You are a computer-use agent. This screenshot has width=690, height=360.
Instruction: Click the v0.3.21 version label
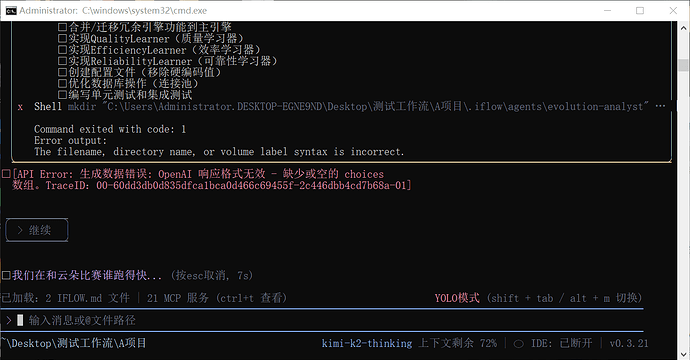coord(629,343)
